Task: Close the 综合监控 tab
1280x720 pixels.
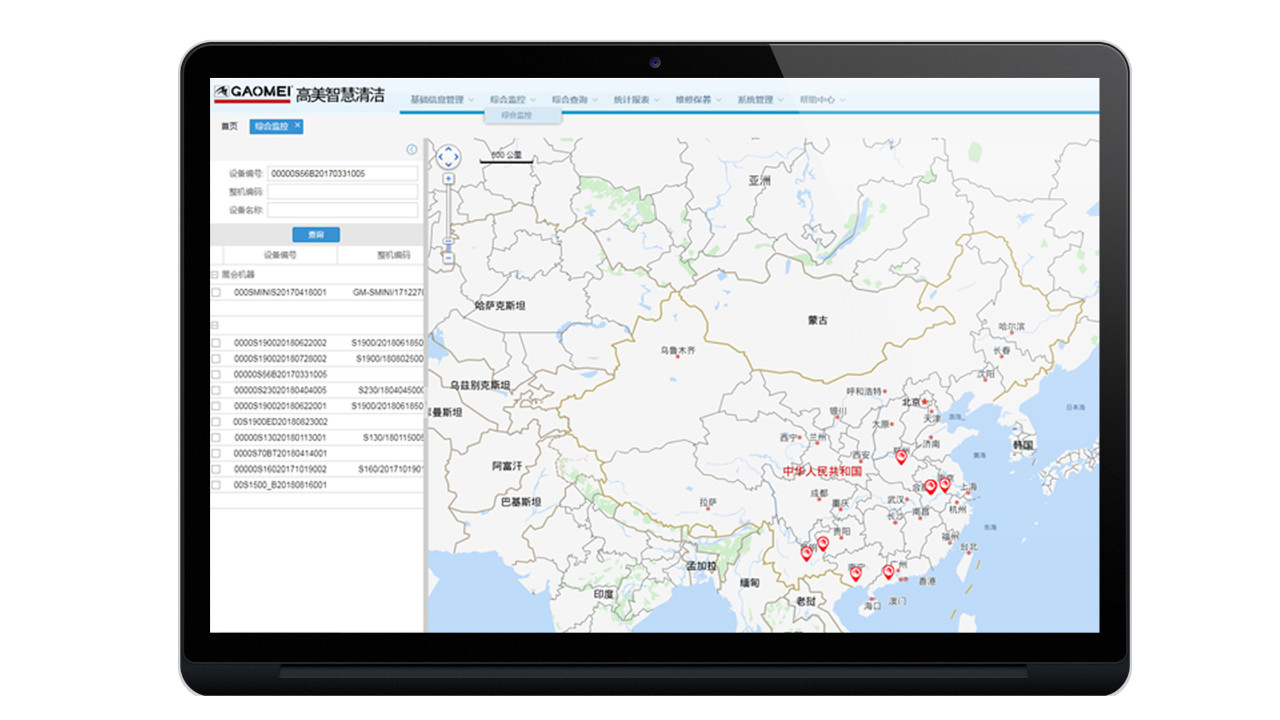Action: 297,125
